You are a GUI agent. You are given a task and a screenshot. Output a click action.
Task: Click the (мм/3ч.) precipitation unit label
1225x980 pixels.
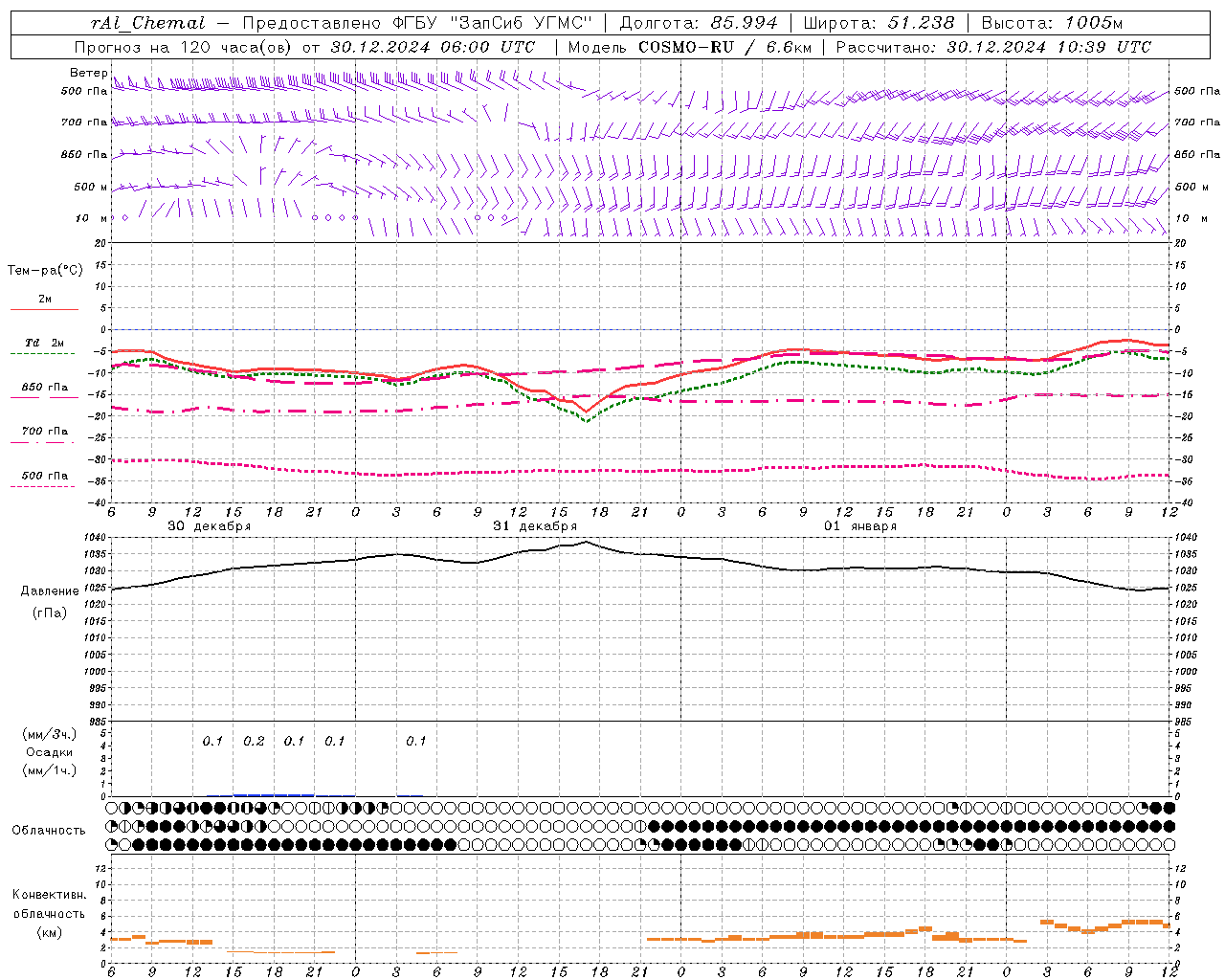(50, 734)
